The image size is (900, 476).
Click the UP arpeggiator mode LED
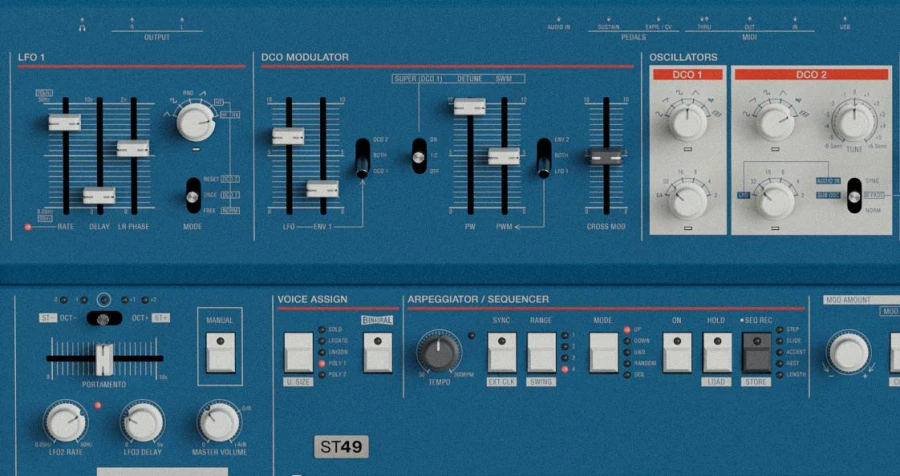tap(627, 330)
